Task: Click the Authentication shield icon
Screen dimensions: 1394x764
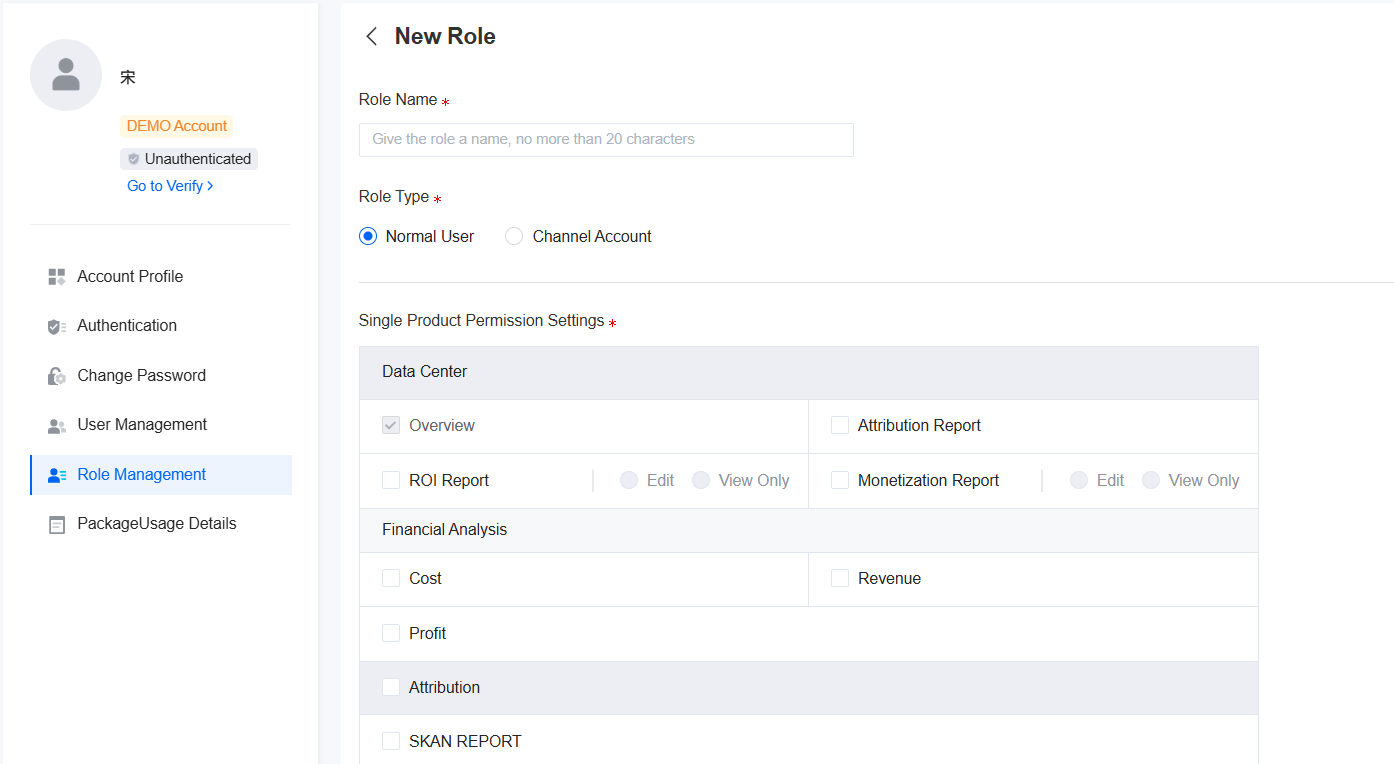Action: 57,326
